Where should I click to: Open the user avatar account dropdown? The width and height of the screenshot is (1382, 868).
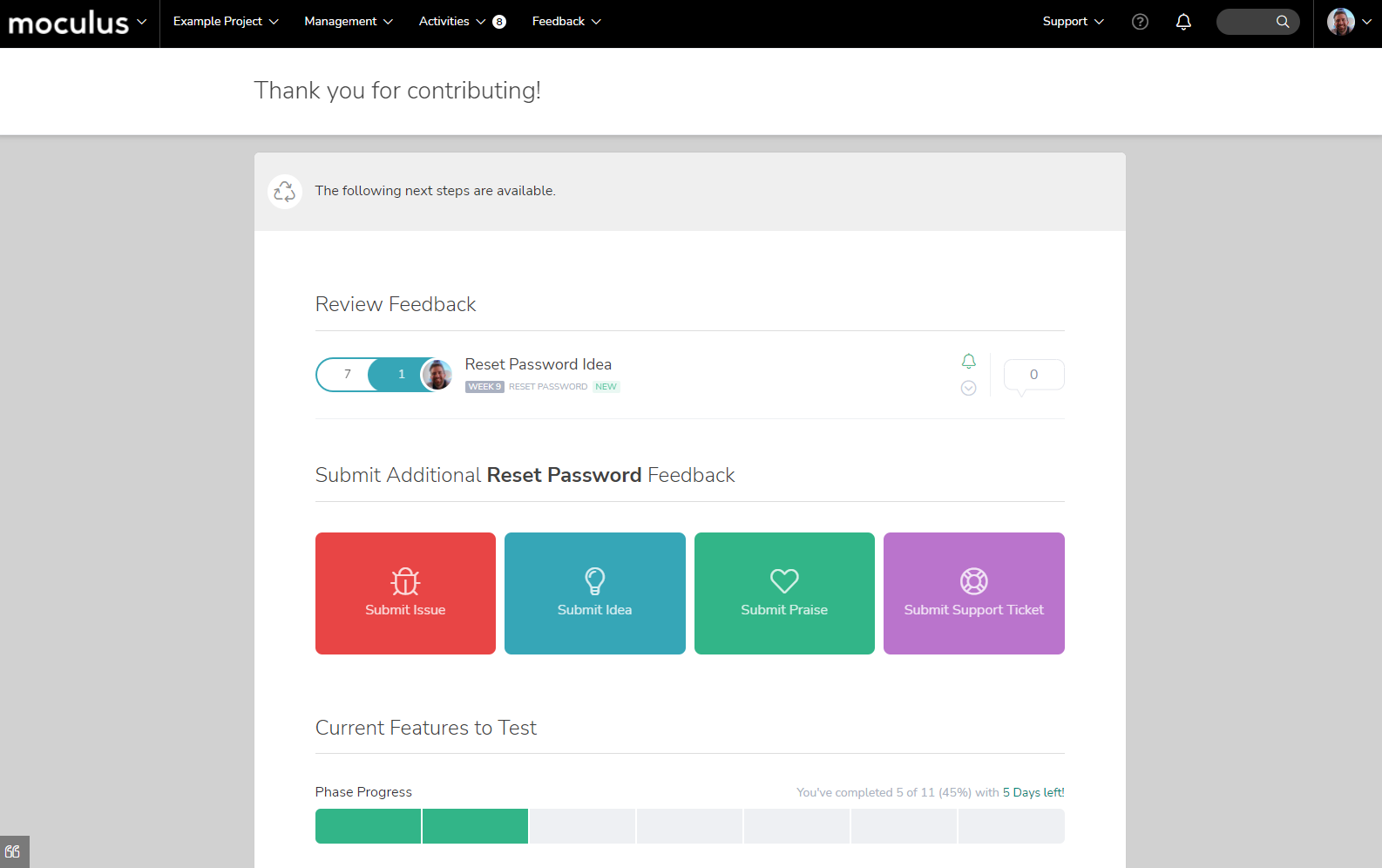tap(1348, 22)
